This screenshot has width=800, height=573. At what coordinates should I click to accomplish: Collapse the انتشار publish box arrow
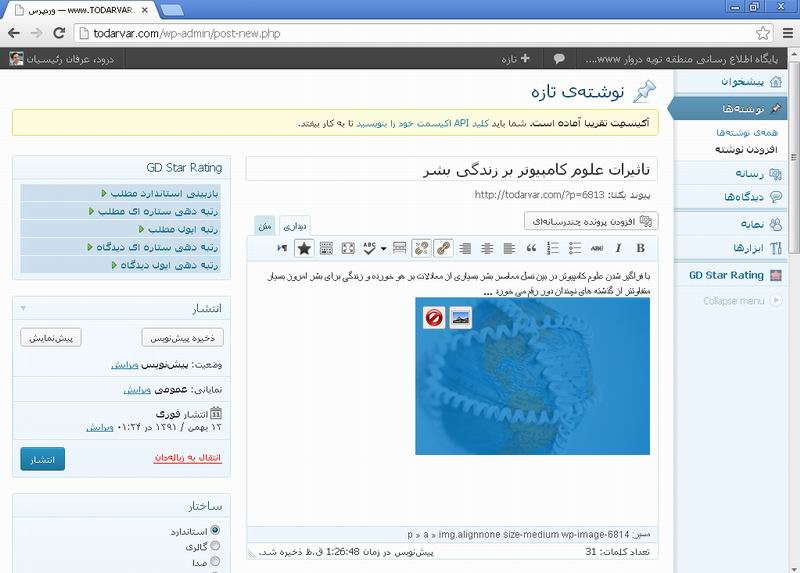tap(23, 308)
